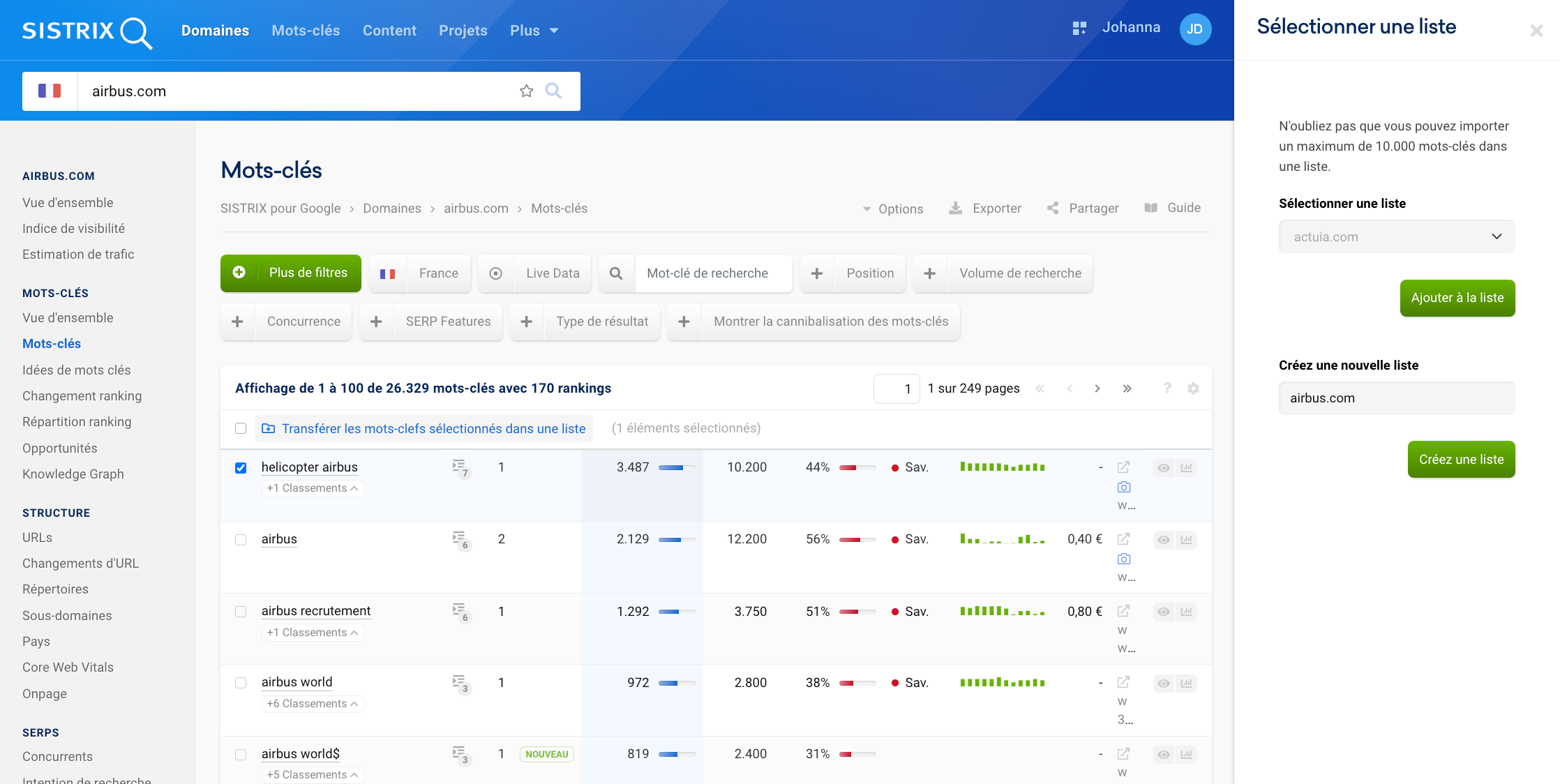Expand the Plus menu in top navigation
Screen dimensions: 1560x784
pos(534,31)
